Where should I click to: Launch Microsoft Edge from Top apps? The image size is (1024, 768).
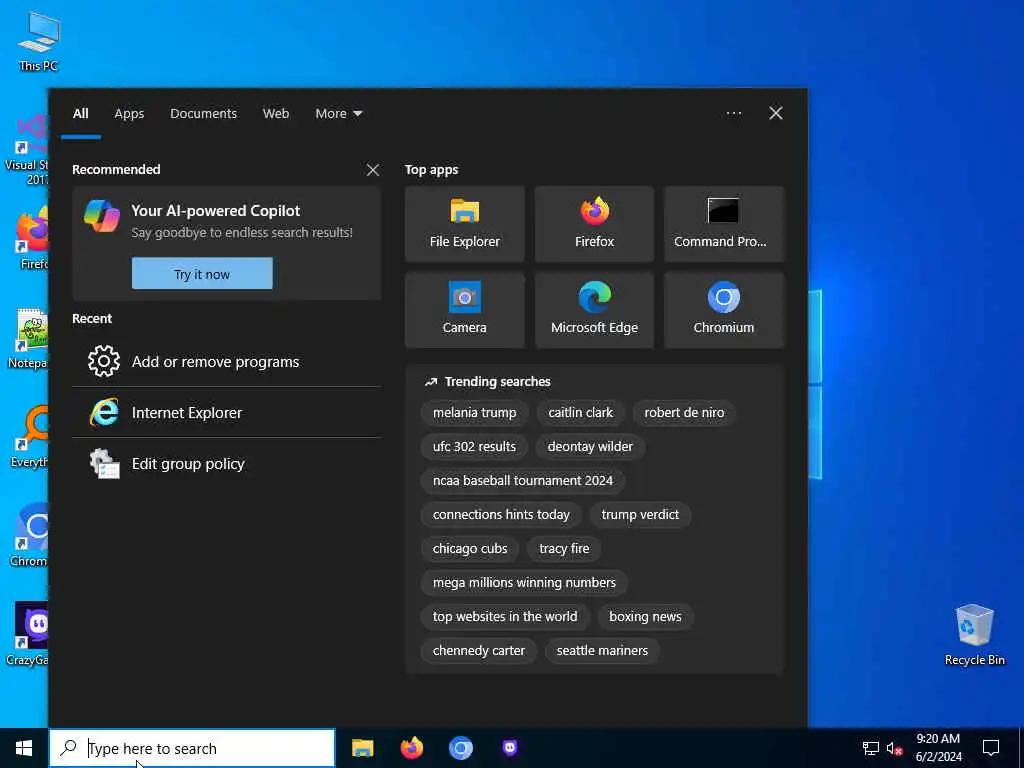tap(594, 310)
